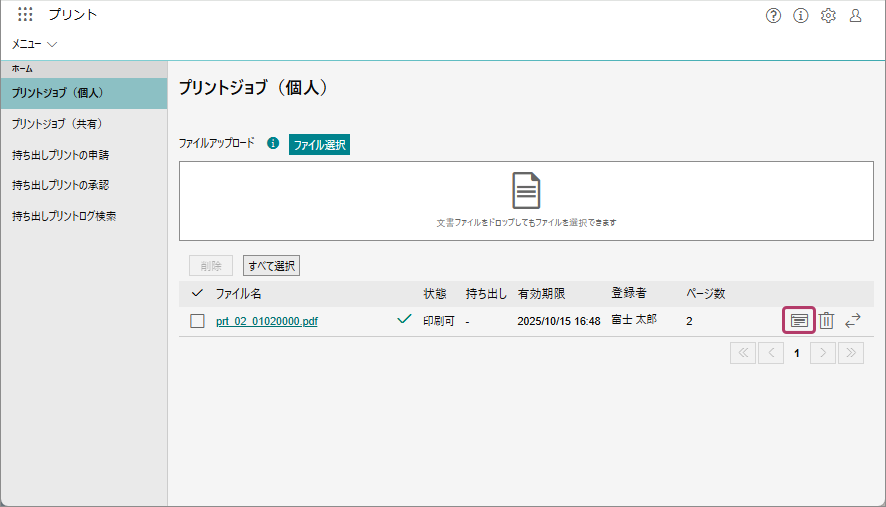886x507 pixels.
Task: Click the 状態 column header
Action: tap(435, 293)
